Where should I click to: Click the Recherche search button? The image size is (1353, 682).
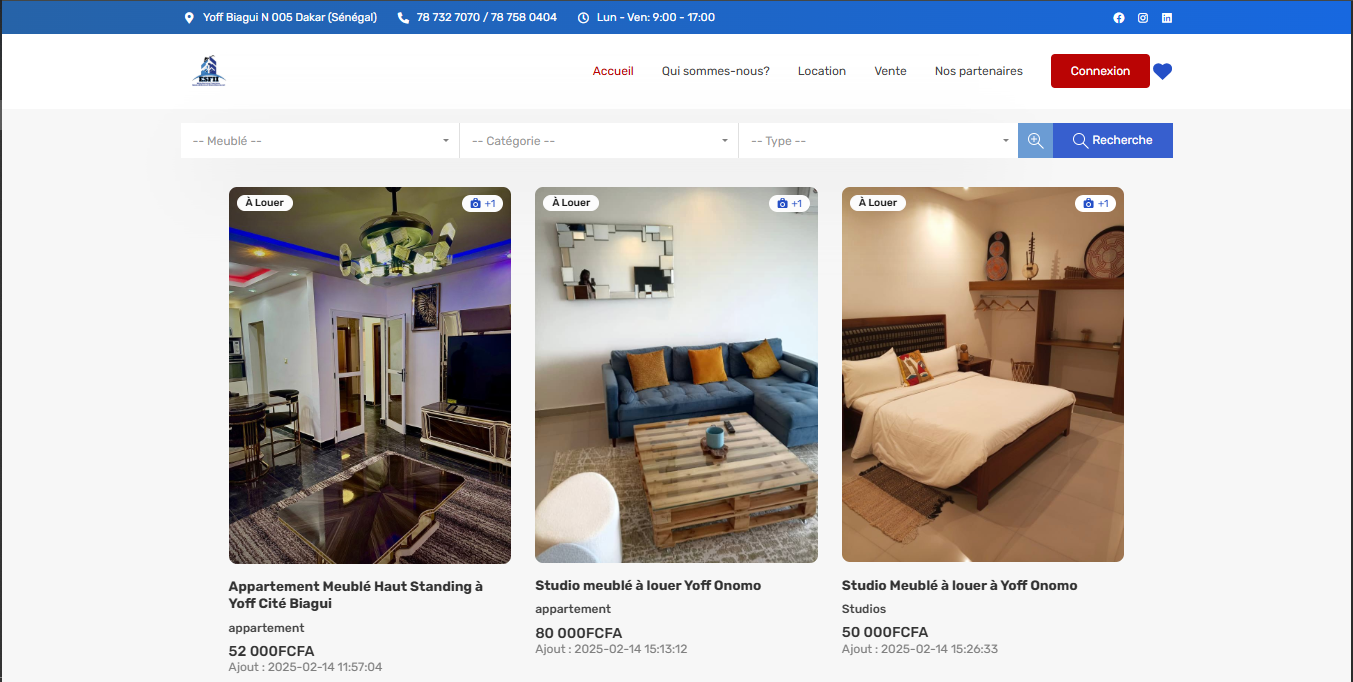point(1113,140)
